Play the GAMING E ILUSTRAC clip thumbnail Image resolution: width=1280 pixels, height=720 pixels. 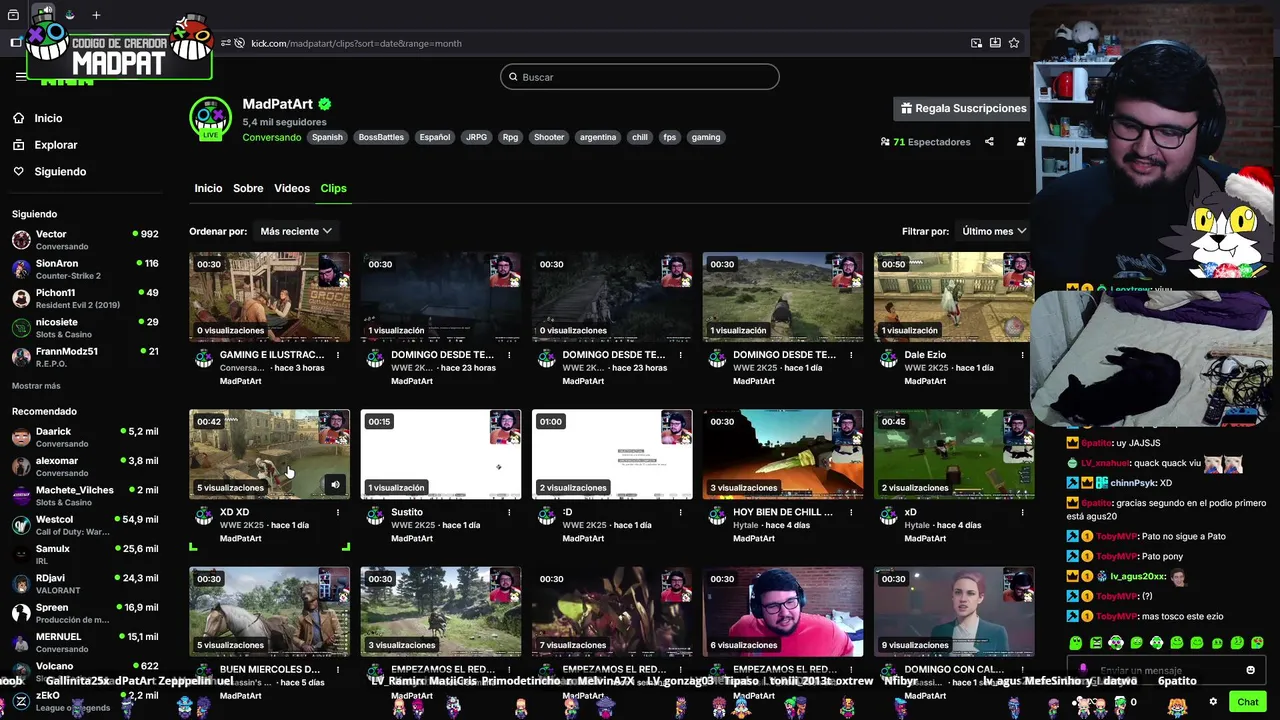pos(269,297)
